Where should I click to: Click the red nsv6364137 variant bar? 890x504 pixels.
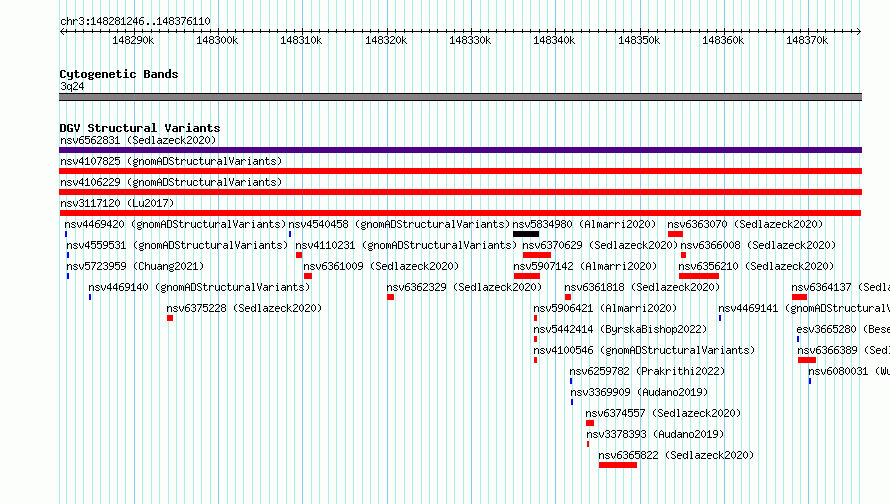pyautogui.click(x=799, y=297)
